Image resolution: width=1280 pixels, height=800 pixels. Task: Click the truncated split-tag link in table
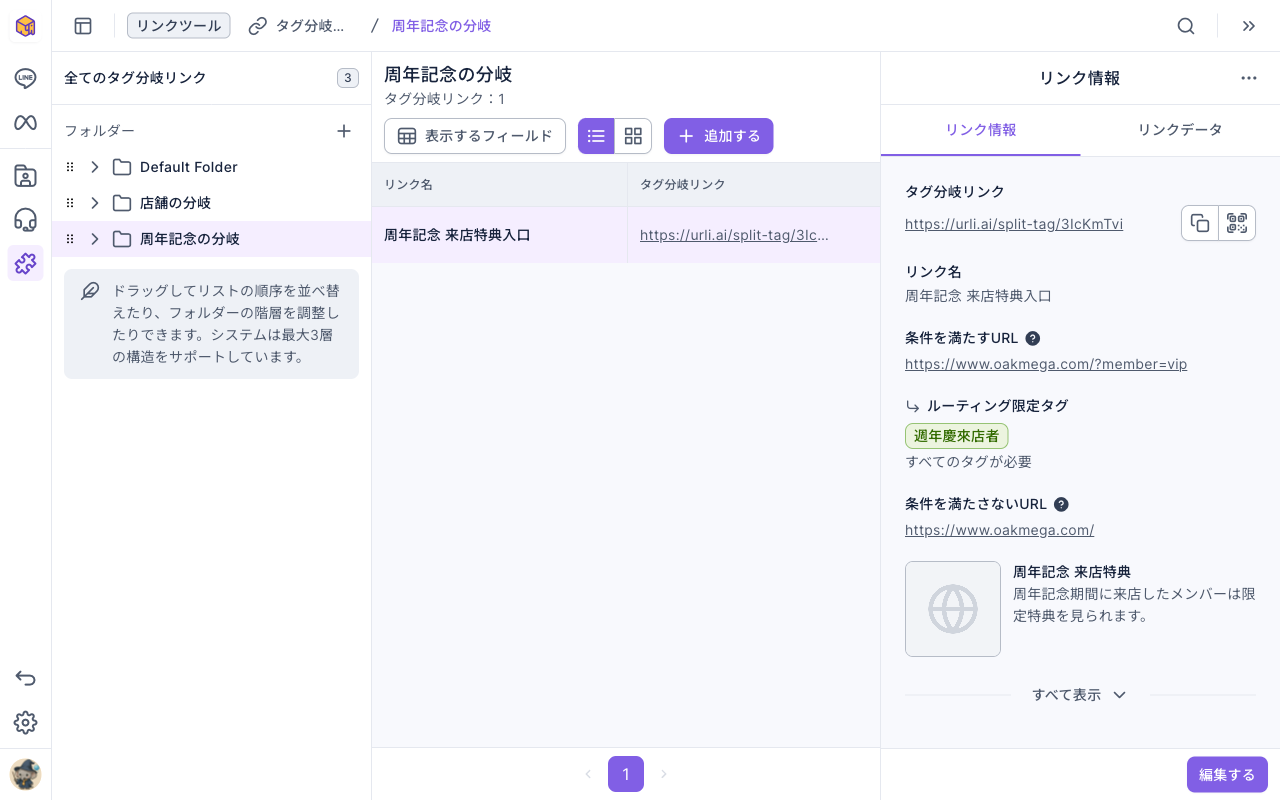tap(735, 235)
